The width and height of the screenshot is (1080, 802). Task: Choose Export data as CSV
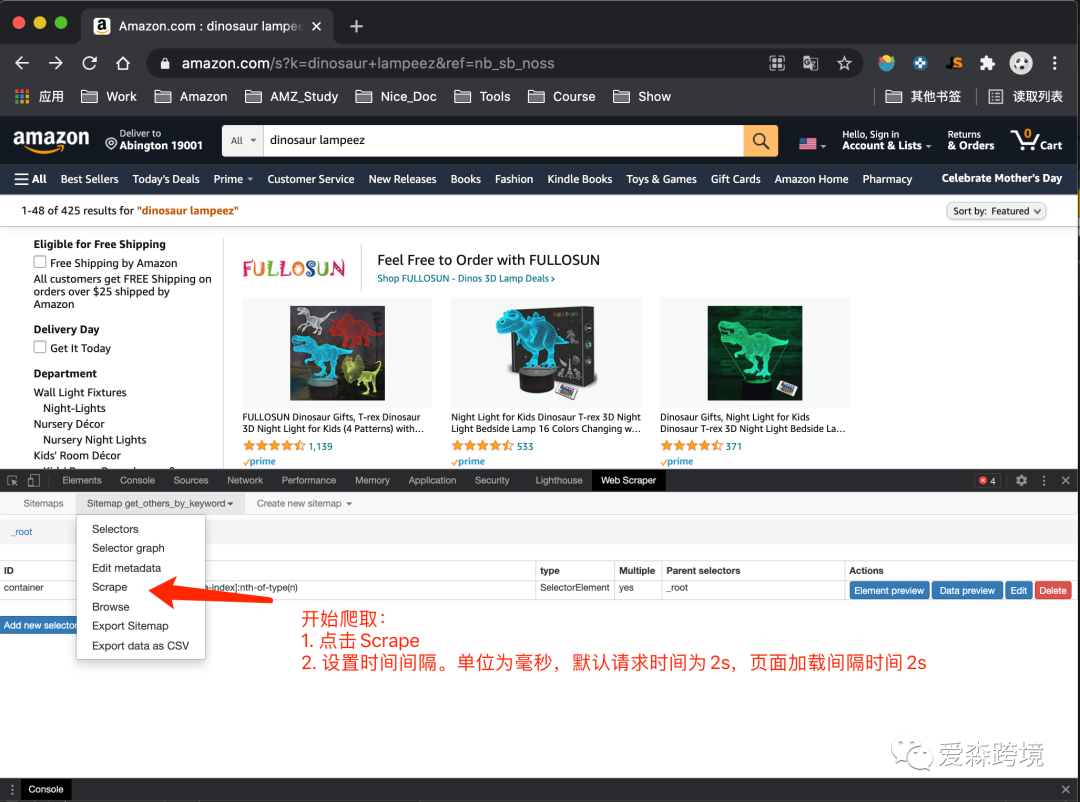(141, 646)
